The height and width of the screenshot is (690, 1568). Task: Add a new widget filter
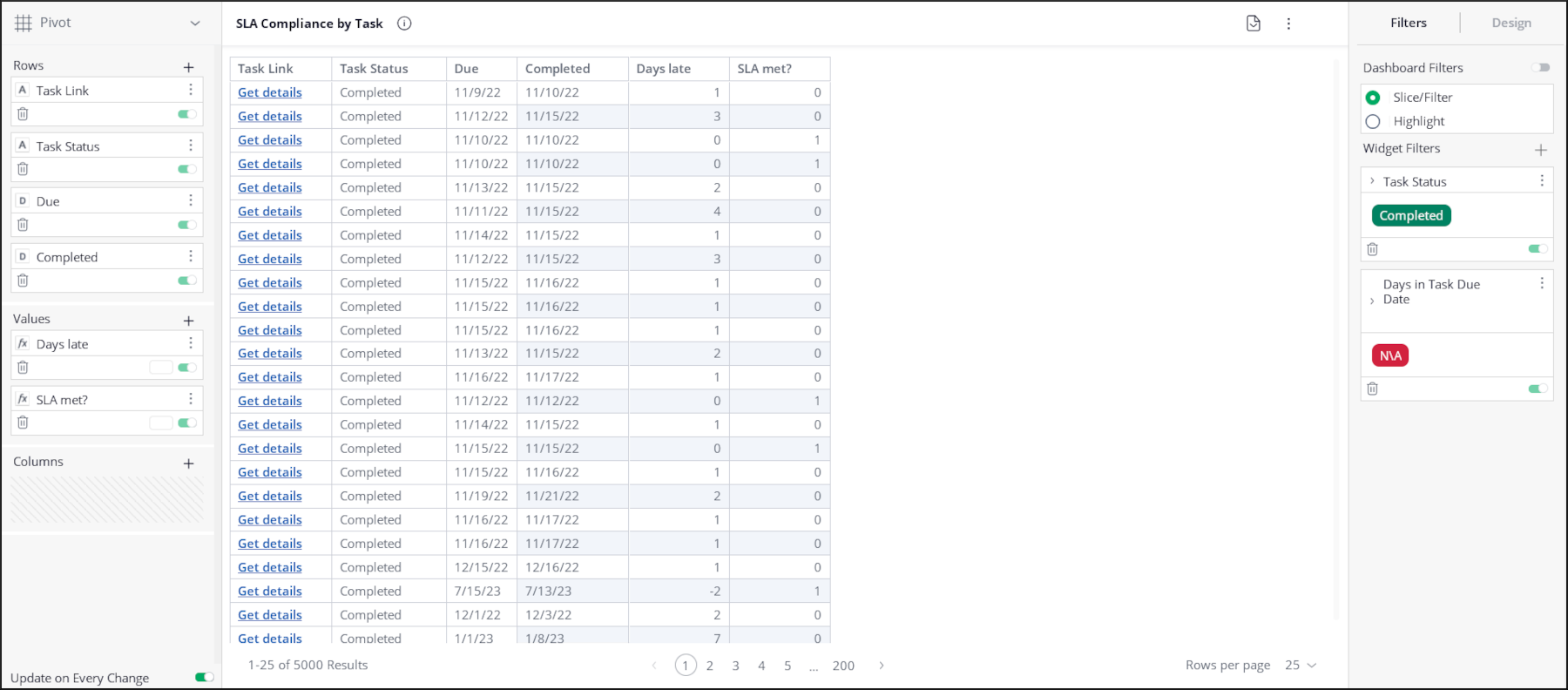coord(1541,150)
